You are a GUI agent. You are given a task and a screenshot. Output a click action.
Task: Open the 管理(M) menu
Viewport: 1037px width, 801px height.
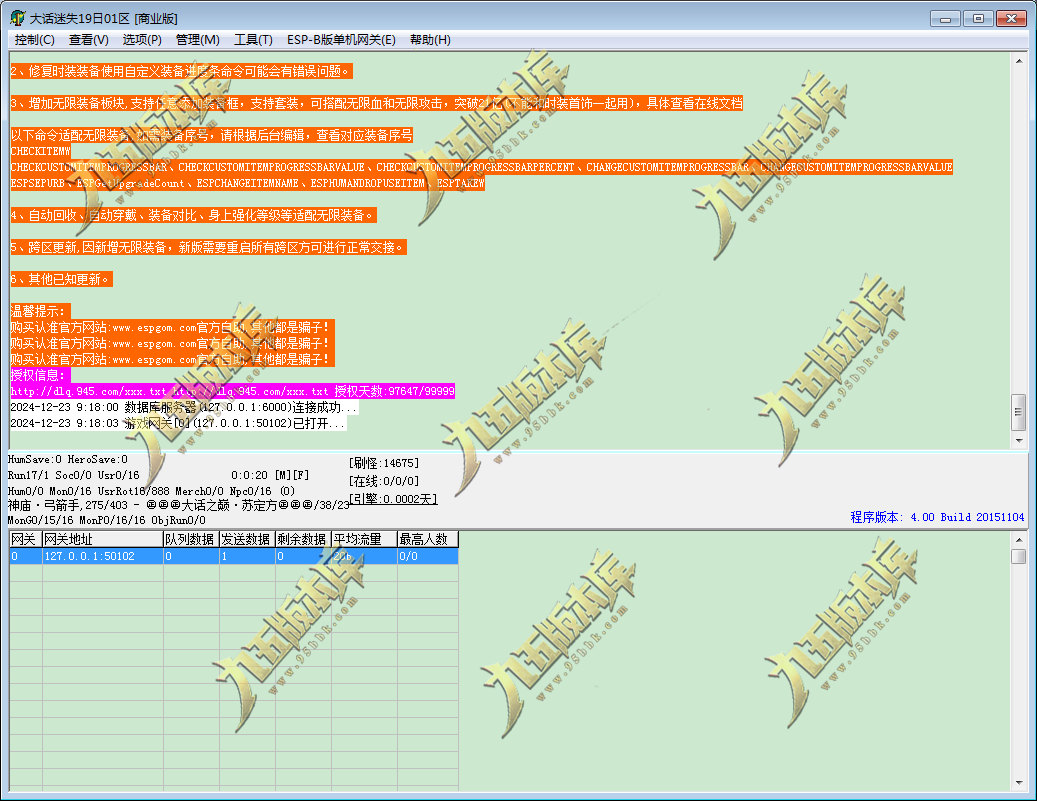tap(198, 40)
